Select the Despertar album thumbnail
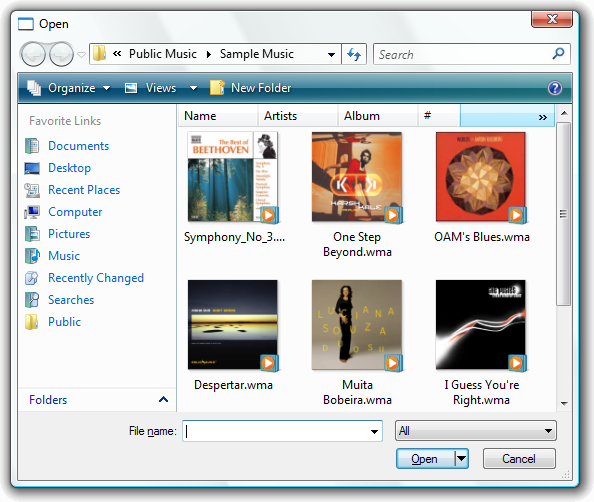This screenshot has width=594, height=502. click(x=233, y=325)
